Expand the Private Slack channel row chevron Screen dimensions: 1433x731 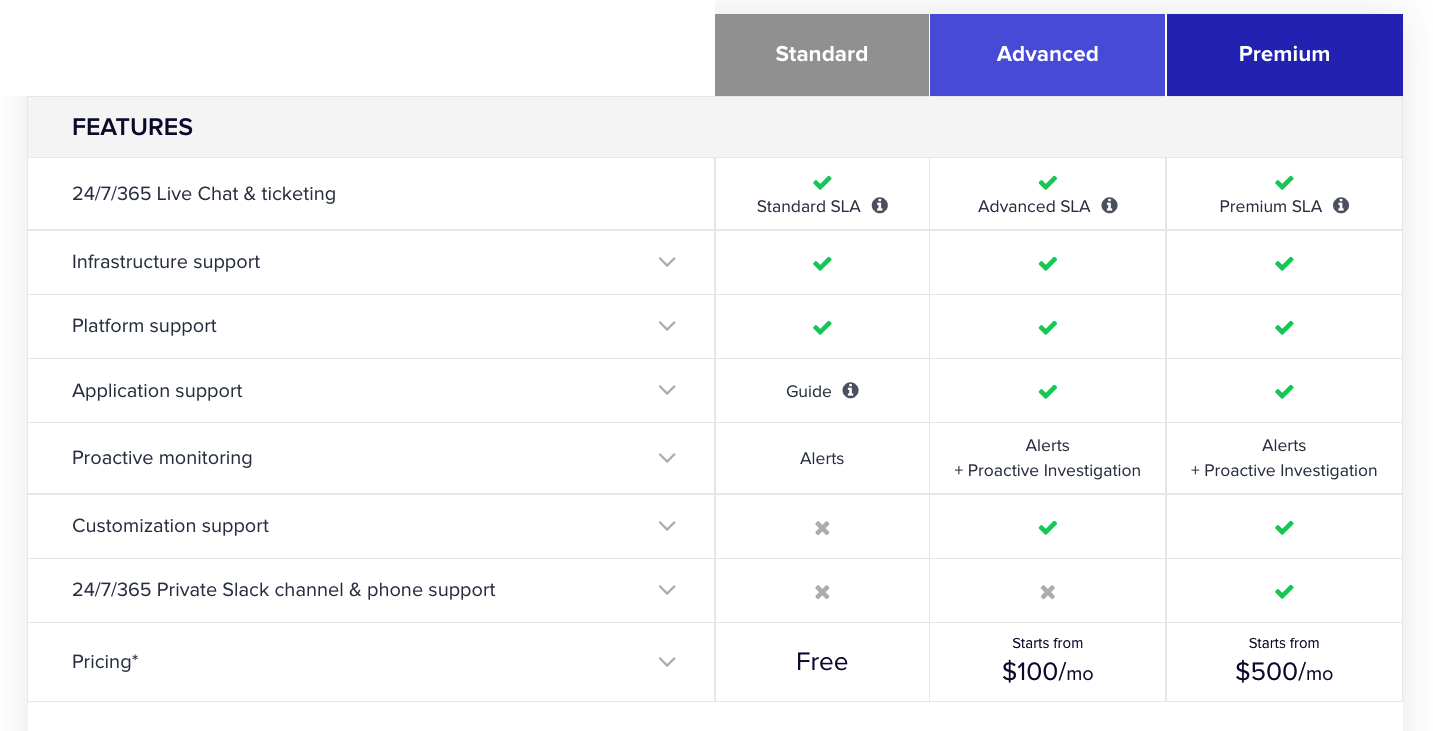coord(667,590)
